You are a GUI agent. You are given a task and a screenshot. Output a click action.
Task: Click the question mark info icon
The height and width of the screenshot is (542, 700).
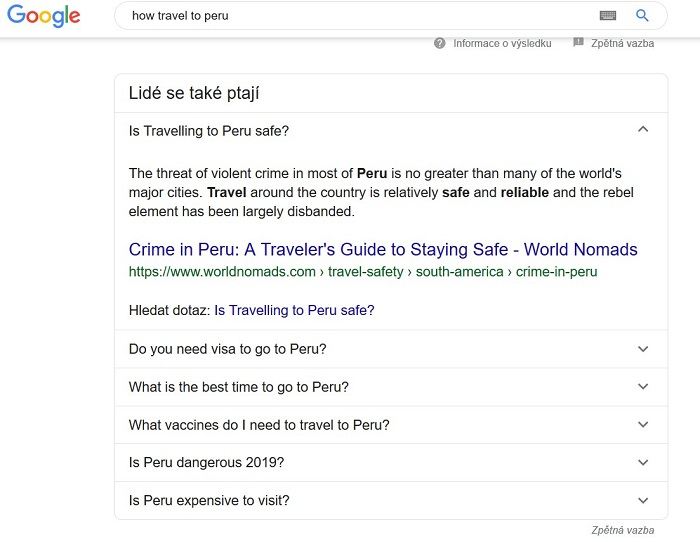pyautogui.click(x=440, y=44)
